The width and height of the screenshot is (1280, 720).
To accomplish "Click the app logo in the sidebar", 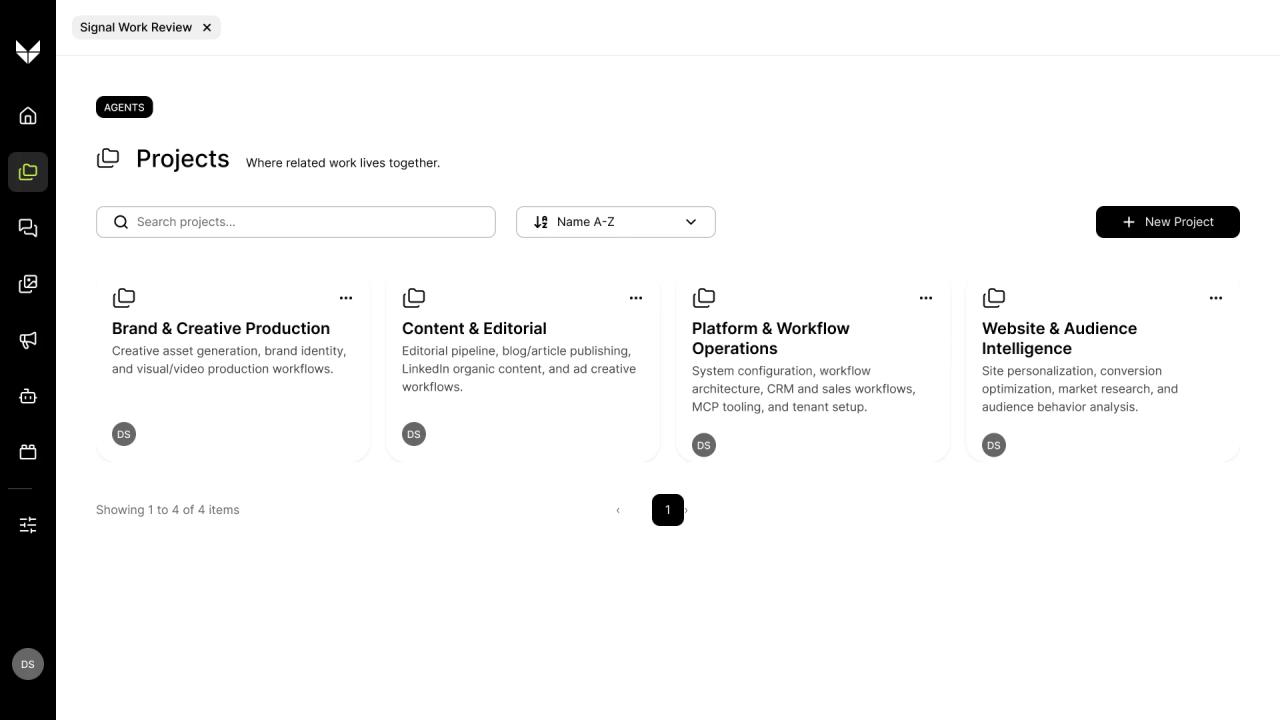I will pos(28,51).
